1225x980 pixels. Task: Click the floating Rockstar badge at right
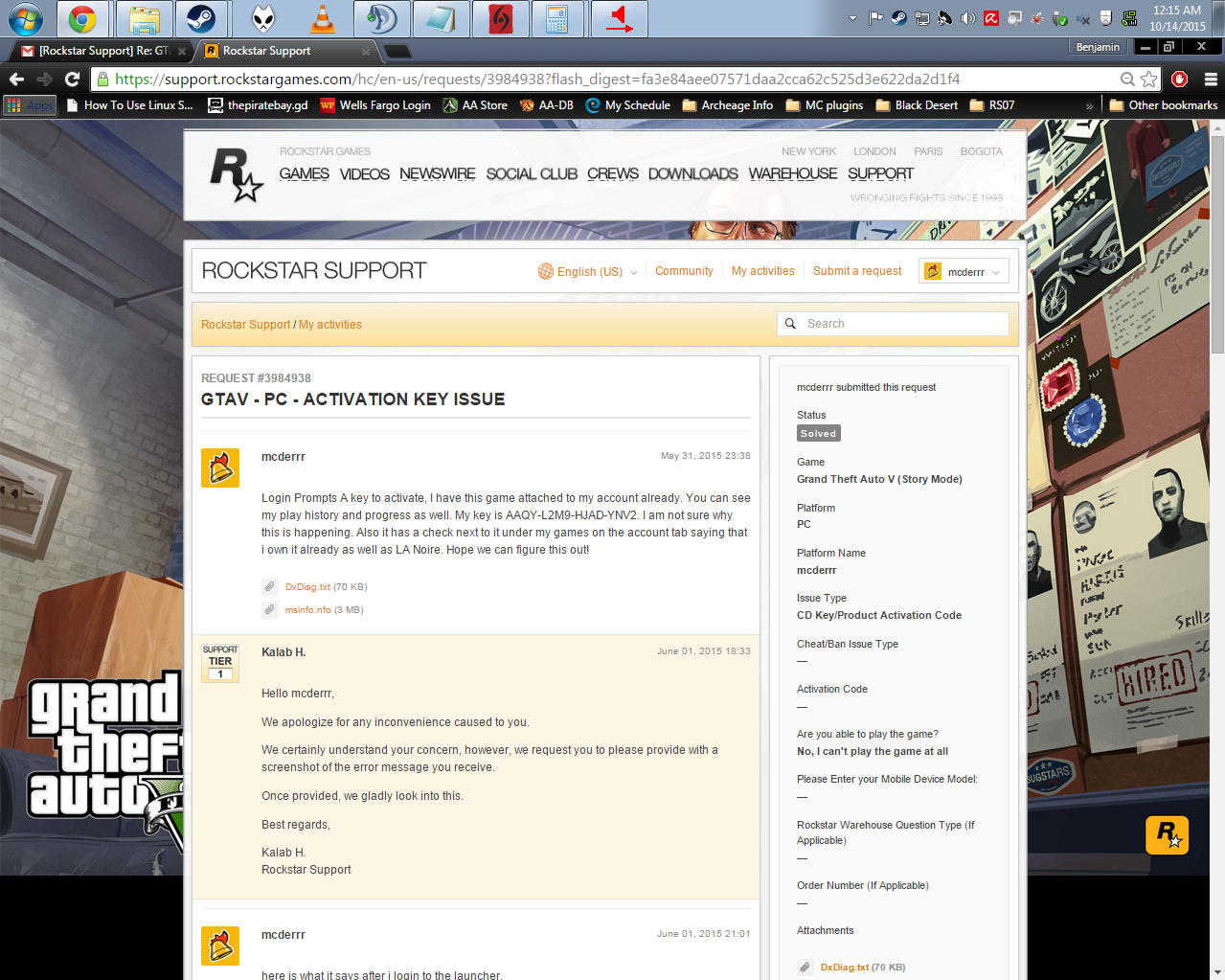pos(1168,834)
